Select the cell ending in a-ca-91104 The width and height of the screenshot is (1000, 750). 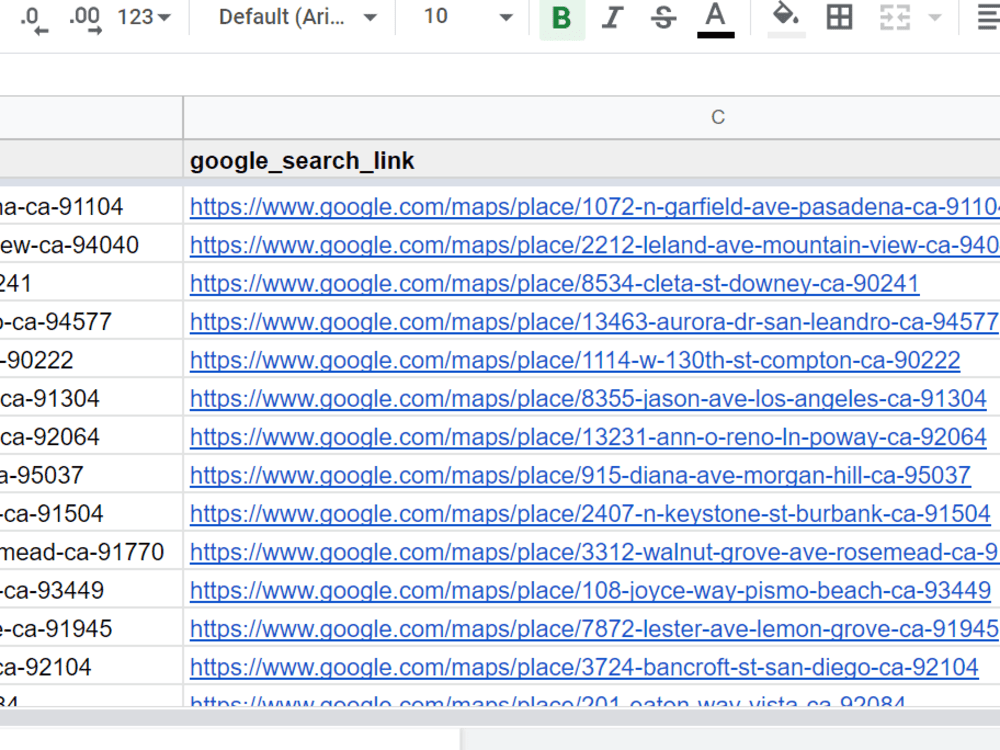pyautogui.click(x=91, y=205)
